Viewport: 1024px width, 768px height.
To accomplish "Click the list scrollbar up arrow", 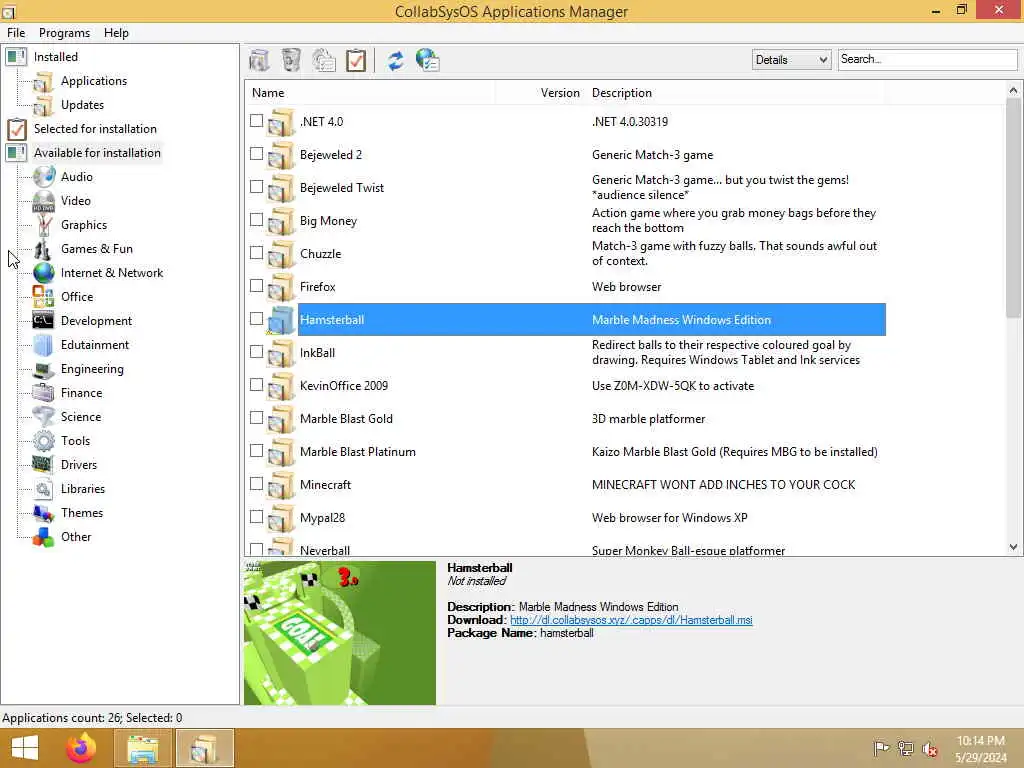I will pyautogui.click(x=1013, y=91).
